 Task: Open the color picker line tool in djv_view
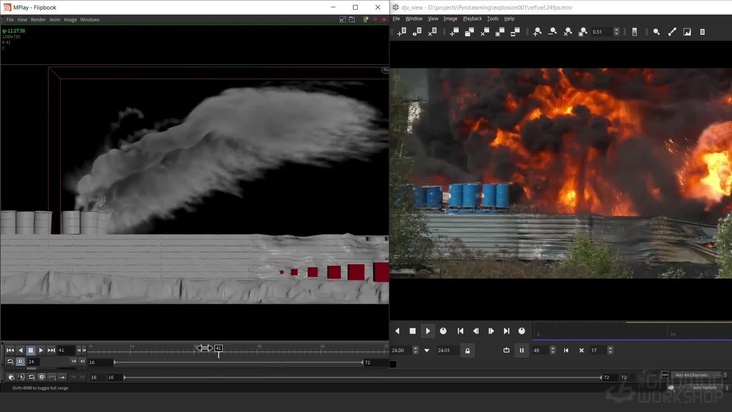coord(672,32)
